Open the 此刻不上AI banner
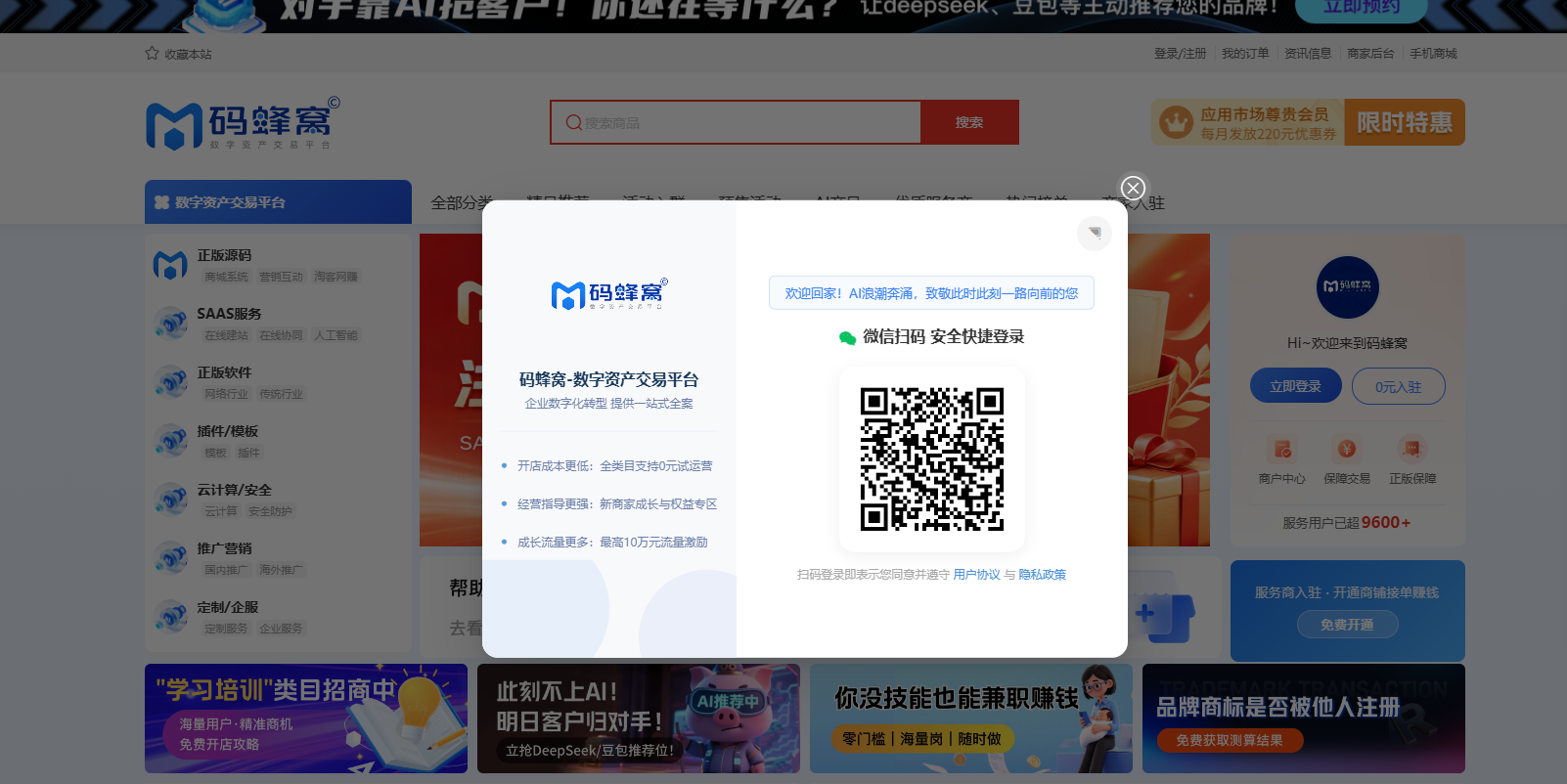Viewport: 1567px width, 784px height. pyautogui.click(x=639, y=719)
